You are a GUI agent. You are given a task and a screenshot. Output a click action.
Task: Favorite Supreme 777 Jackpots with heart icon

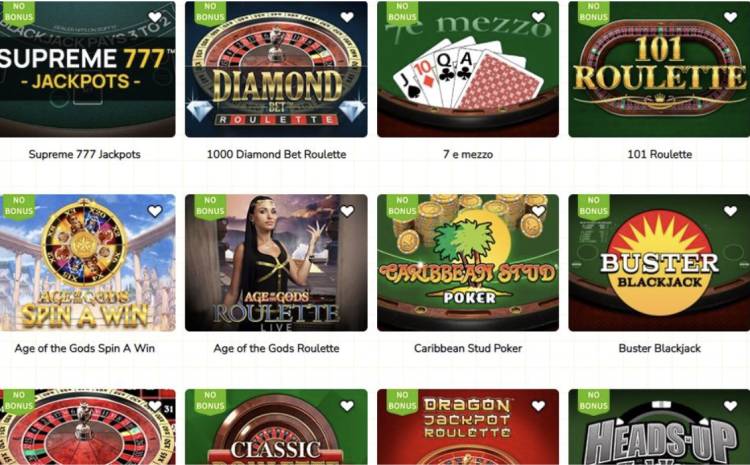click(x=155, y=17)
